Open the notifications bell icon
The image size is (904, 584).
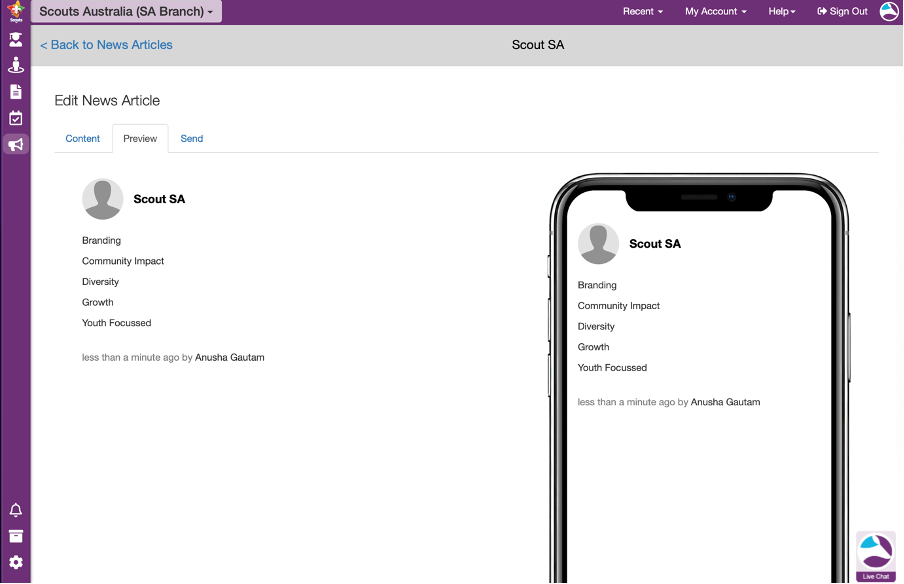pyautogui.click(x=15, y=510)
